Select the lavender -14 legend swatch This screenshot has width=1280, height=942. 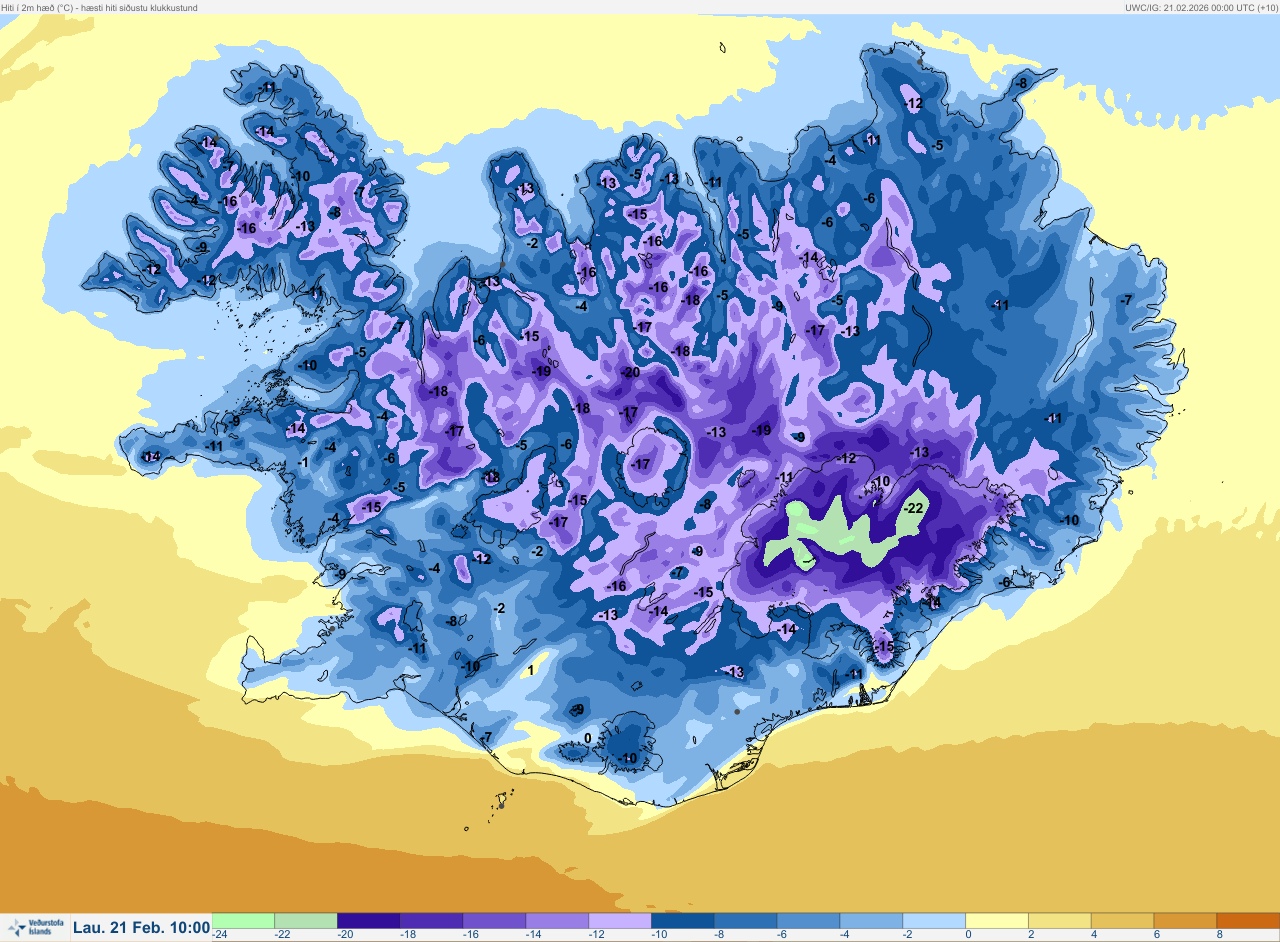pyautogui.click(x=557, y=920)
